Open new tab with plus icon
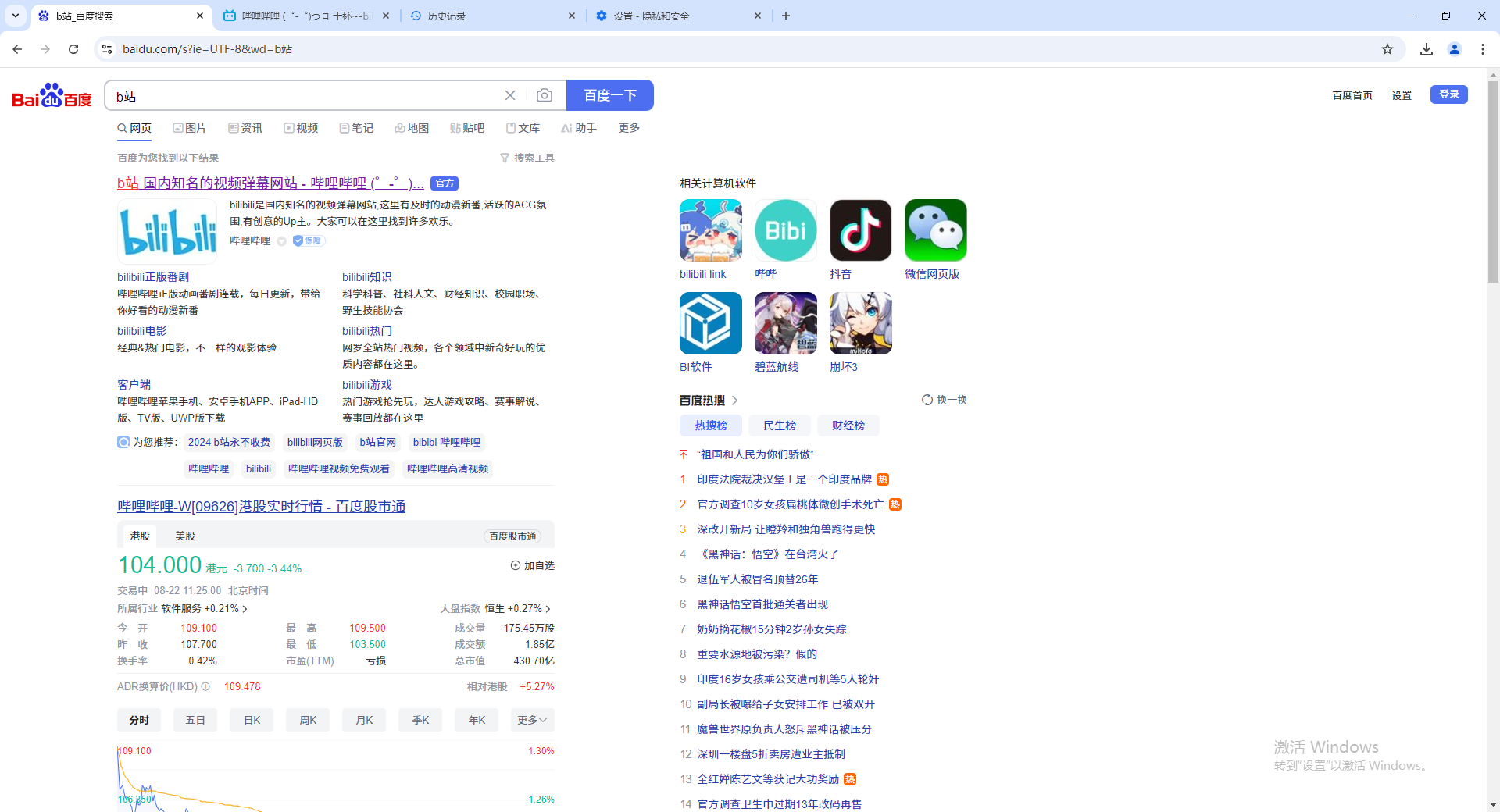The height and width of the screenshot is (812, 1500). (x=786, y=16)
